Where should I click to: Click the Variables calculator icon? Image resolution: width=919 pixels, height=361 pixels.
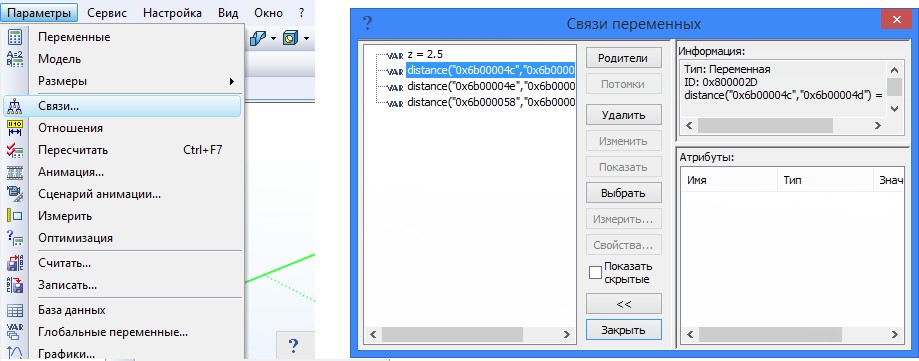coord(15,37)
